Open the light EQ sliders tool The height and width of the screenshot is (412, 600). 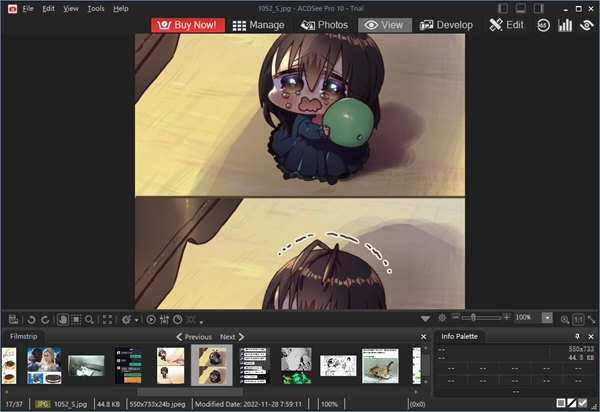click(165, 319)
